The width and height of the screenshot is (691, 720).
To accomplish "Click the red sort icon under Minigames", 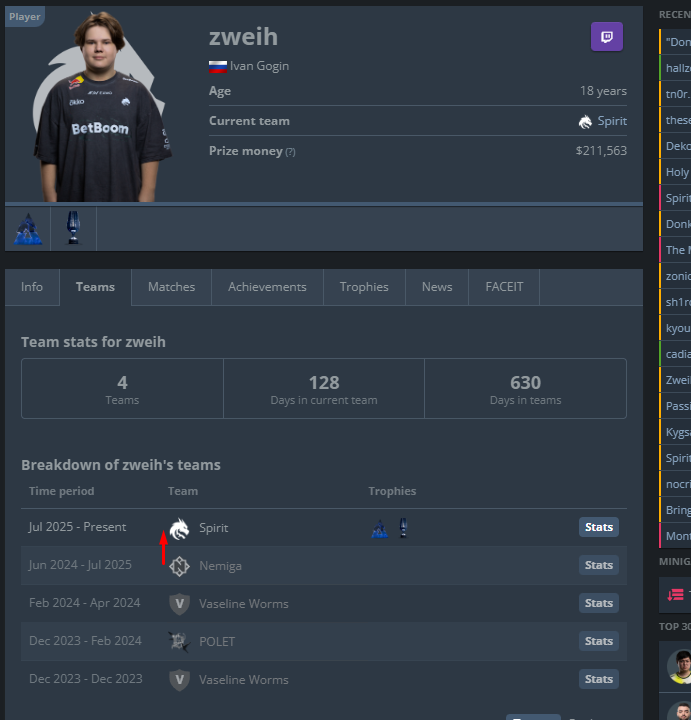I will click(675, 595).
